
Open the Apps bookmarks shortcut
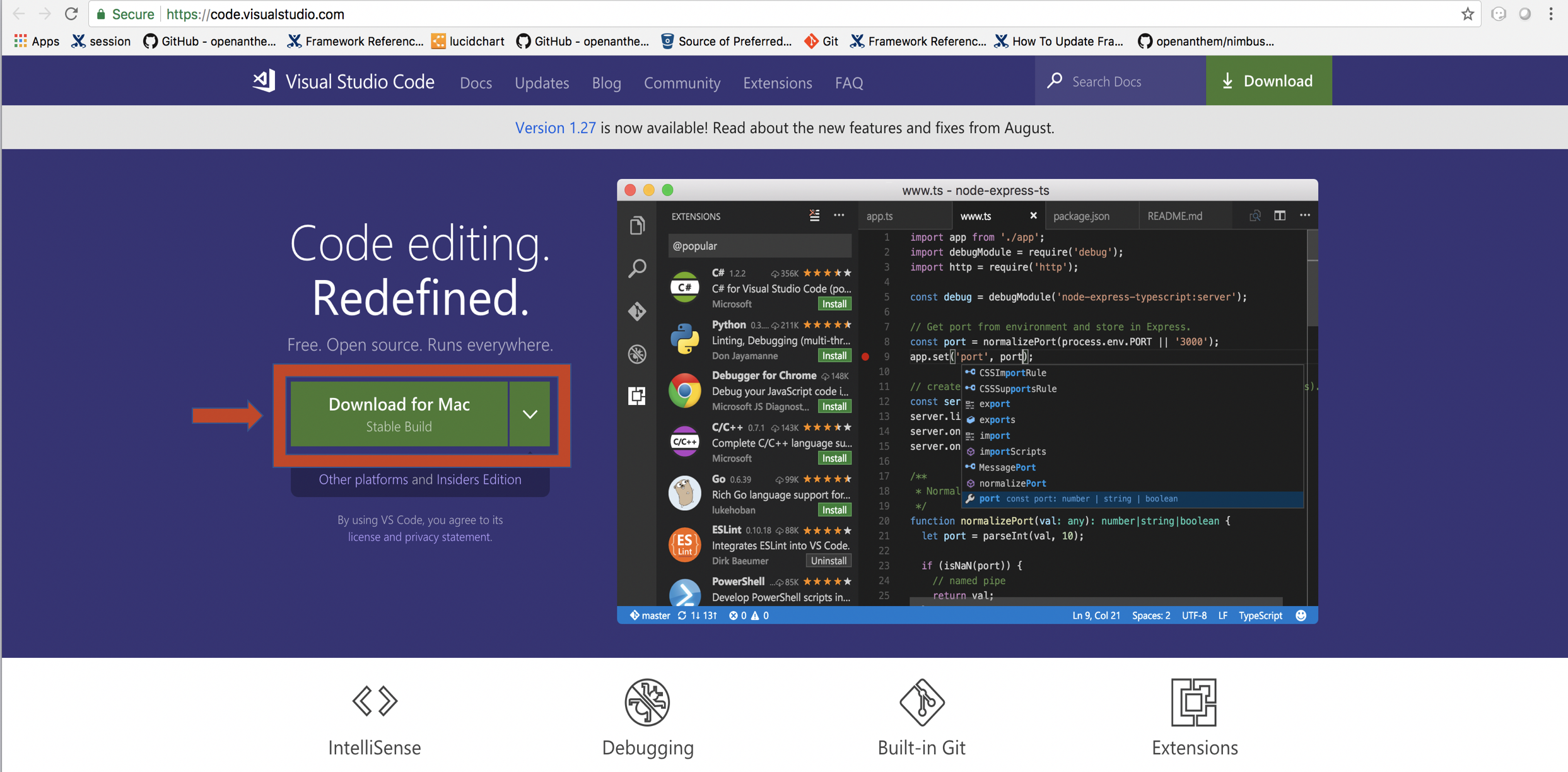click(x=37, y=42)
